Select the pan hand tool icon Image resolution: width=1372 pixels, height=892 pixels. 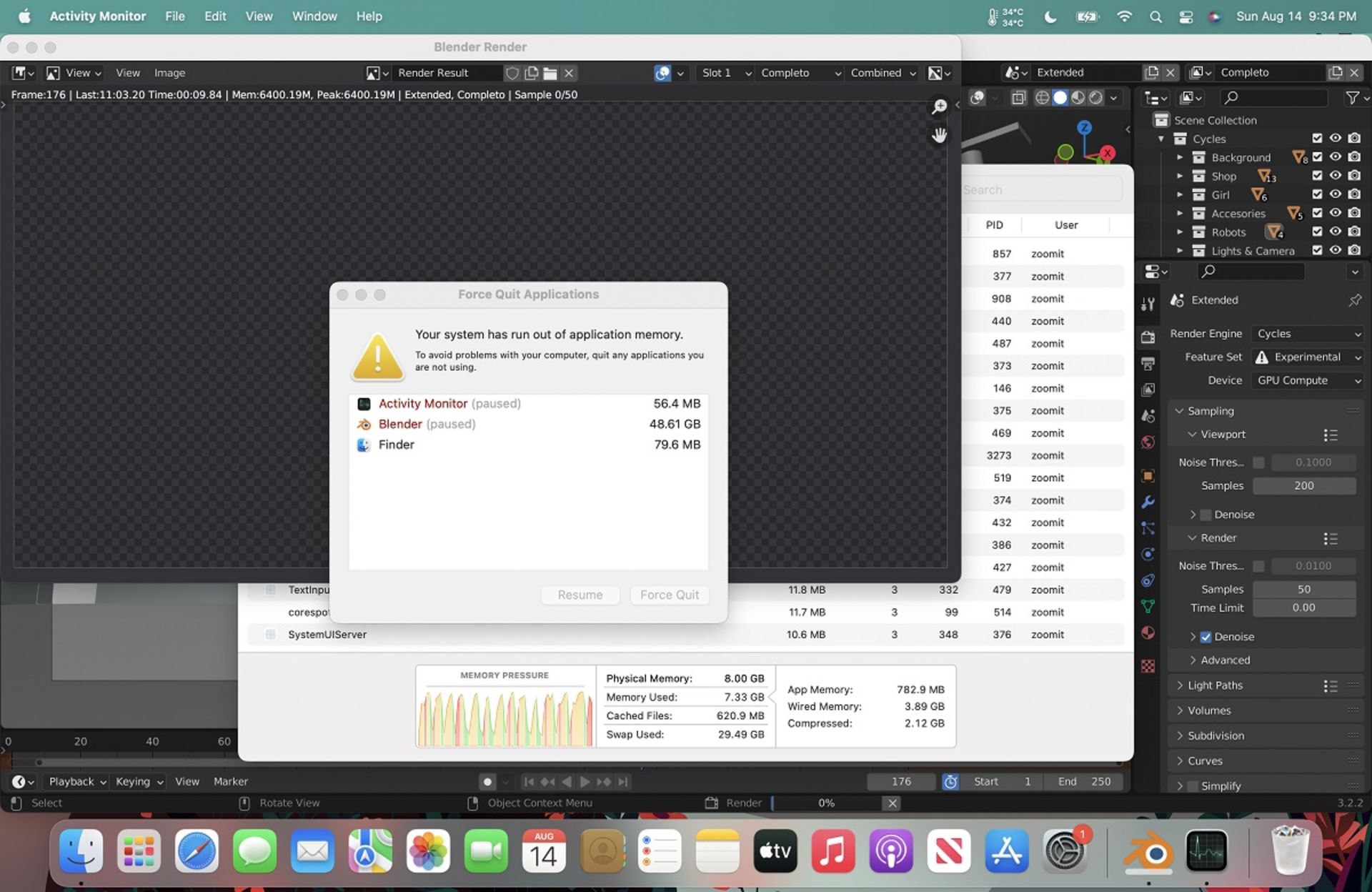[939, 135]
